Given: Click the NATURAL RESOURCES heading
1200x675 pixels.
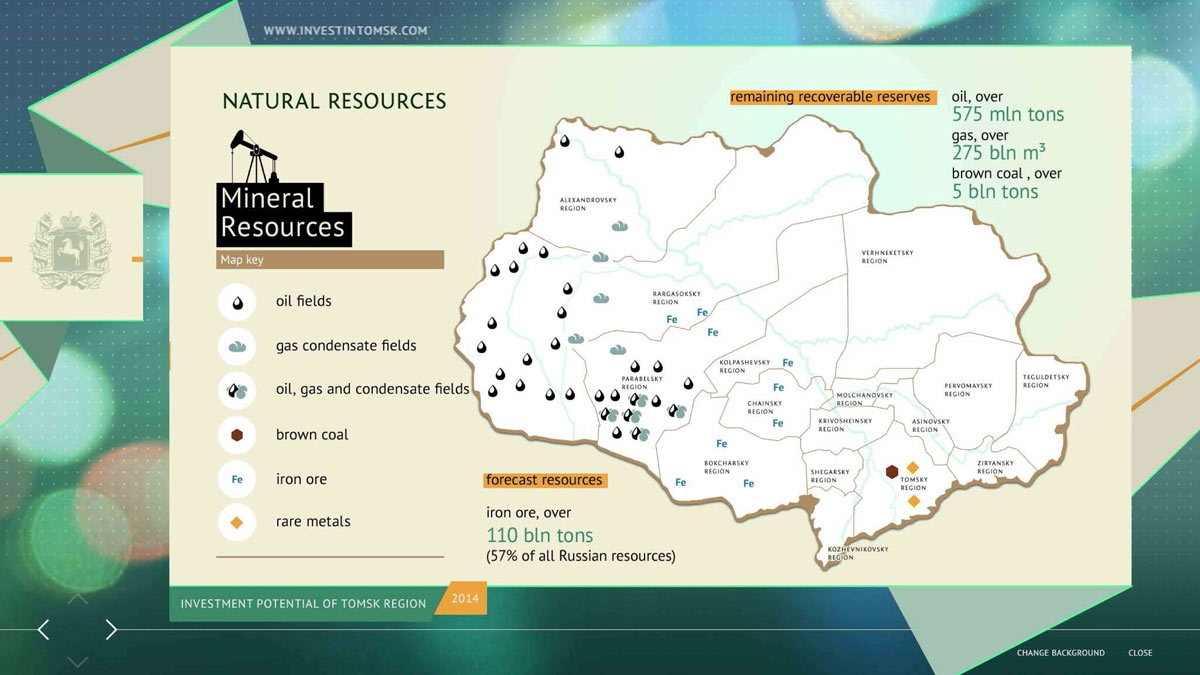Looking at the screenshot, I should pyautogui.click(x=334, y=101).
